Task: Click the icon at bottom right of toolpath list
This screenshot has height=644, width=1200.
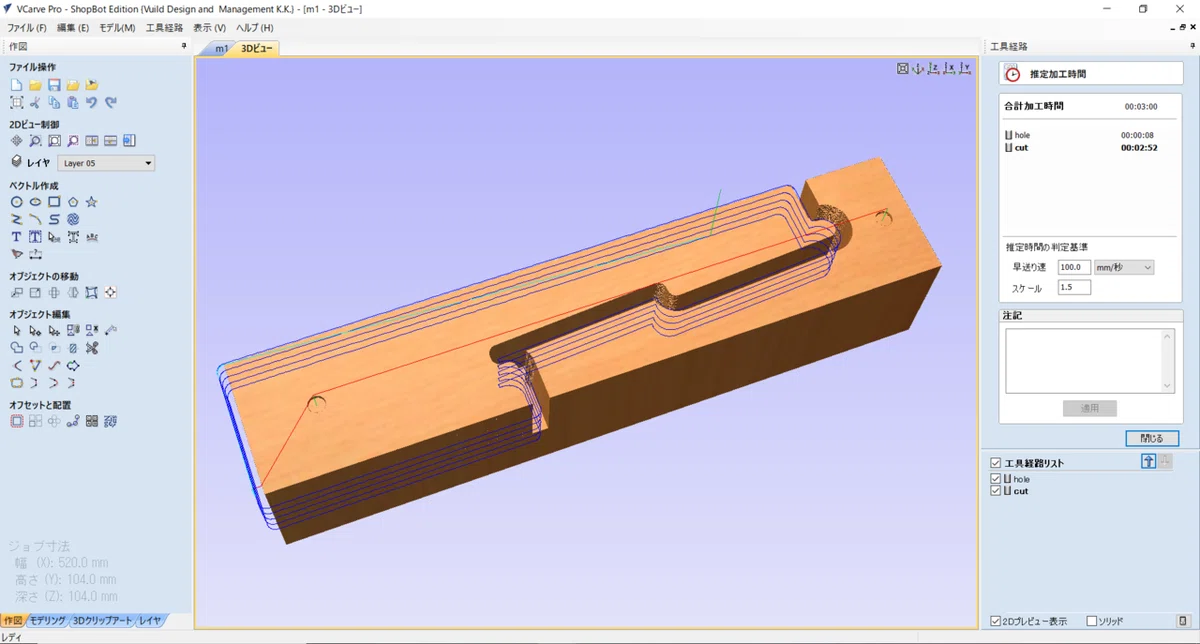Action: point(1183,621)
